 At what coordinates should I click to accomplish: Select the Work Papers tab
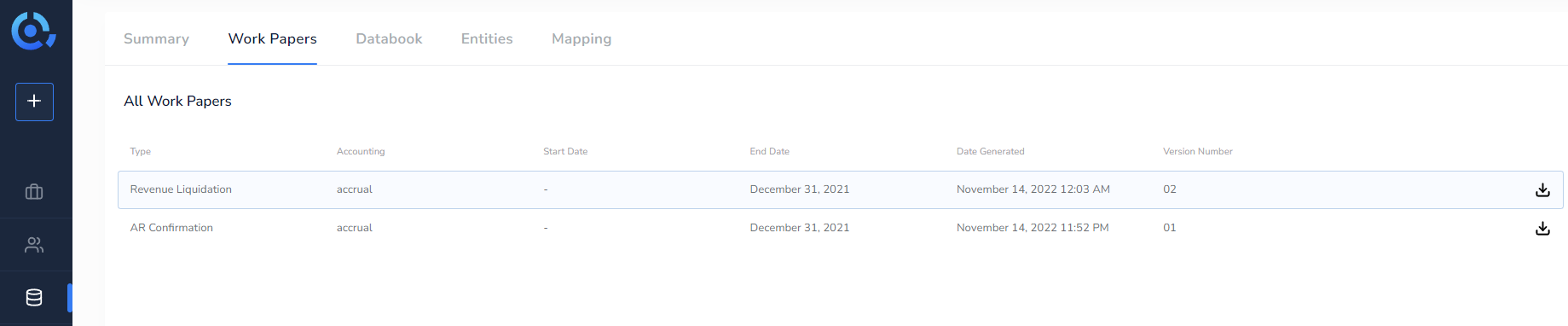[272, 38]
